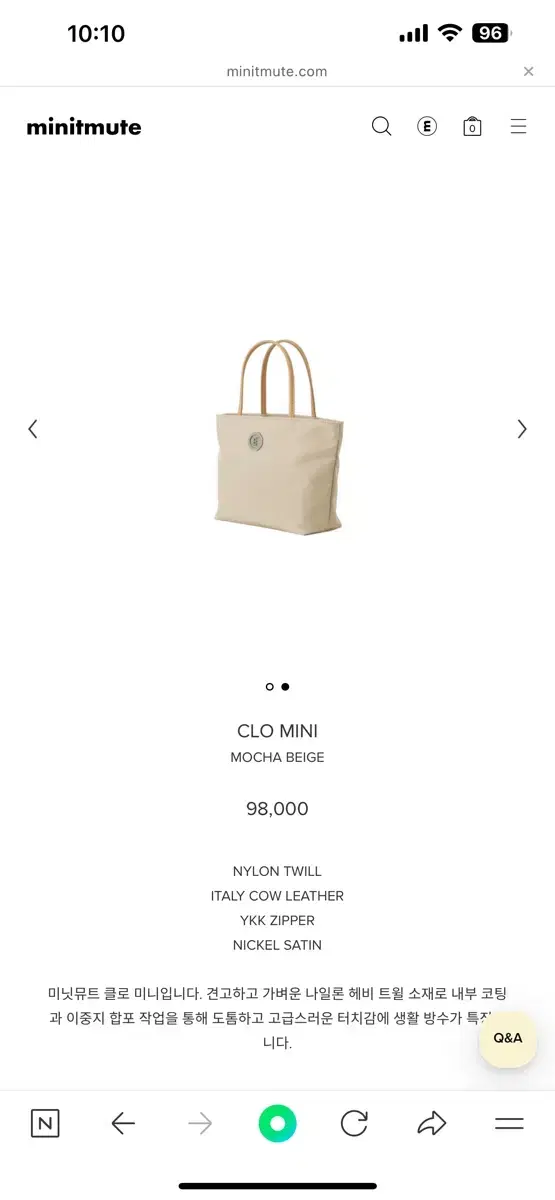Tap the beige tote bag product image

coord(279,436)
